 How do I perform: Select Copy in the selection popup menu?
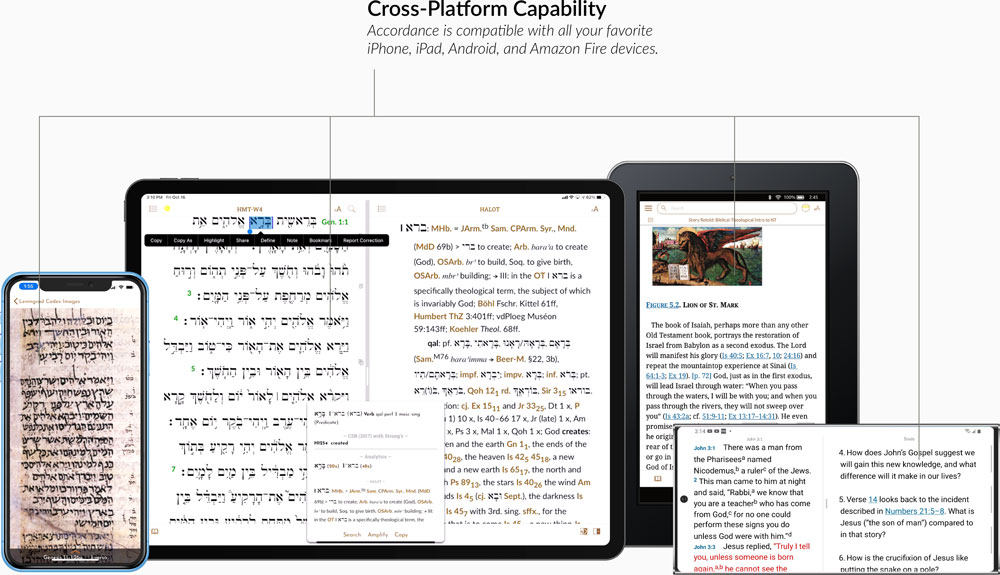pos(156,240)
